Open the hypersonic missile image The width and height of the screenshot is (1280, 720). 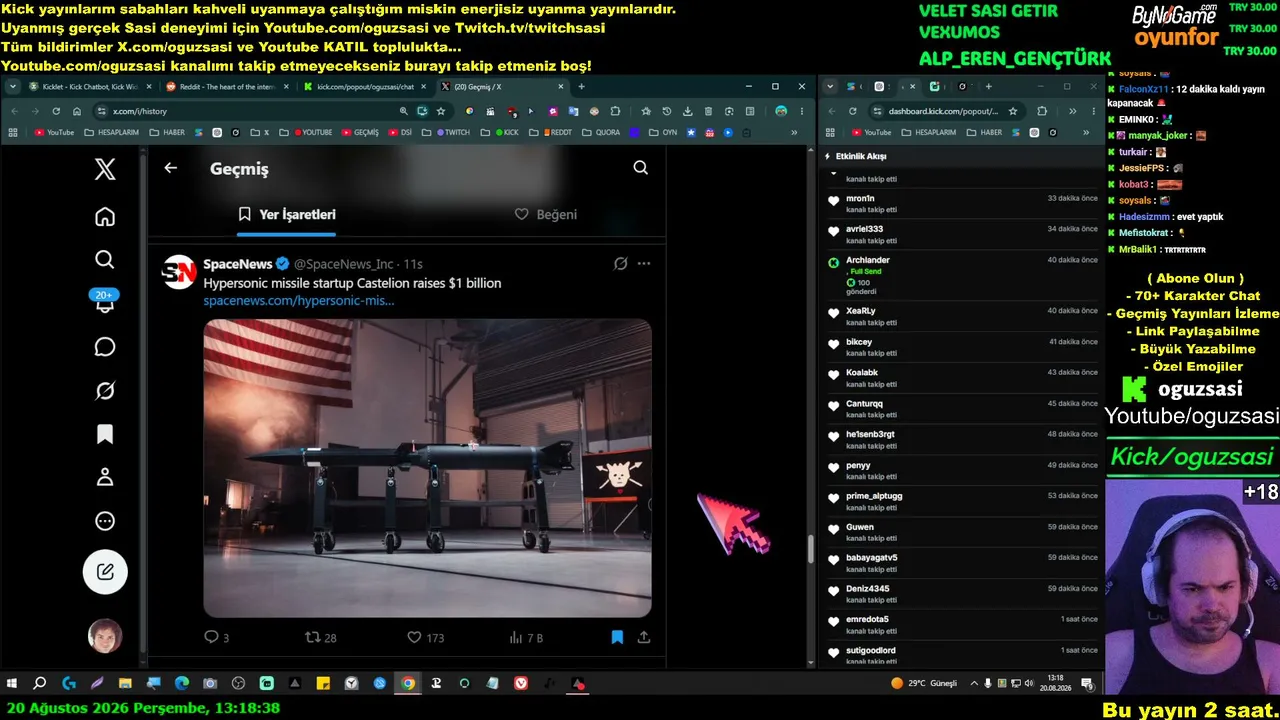click(427, 468)
